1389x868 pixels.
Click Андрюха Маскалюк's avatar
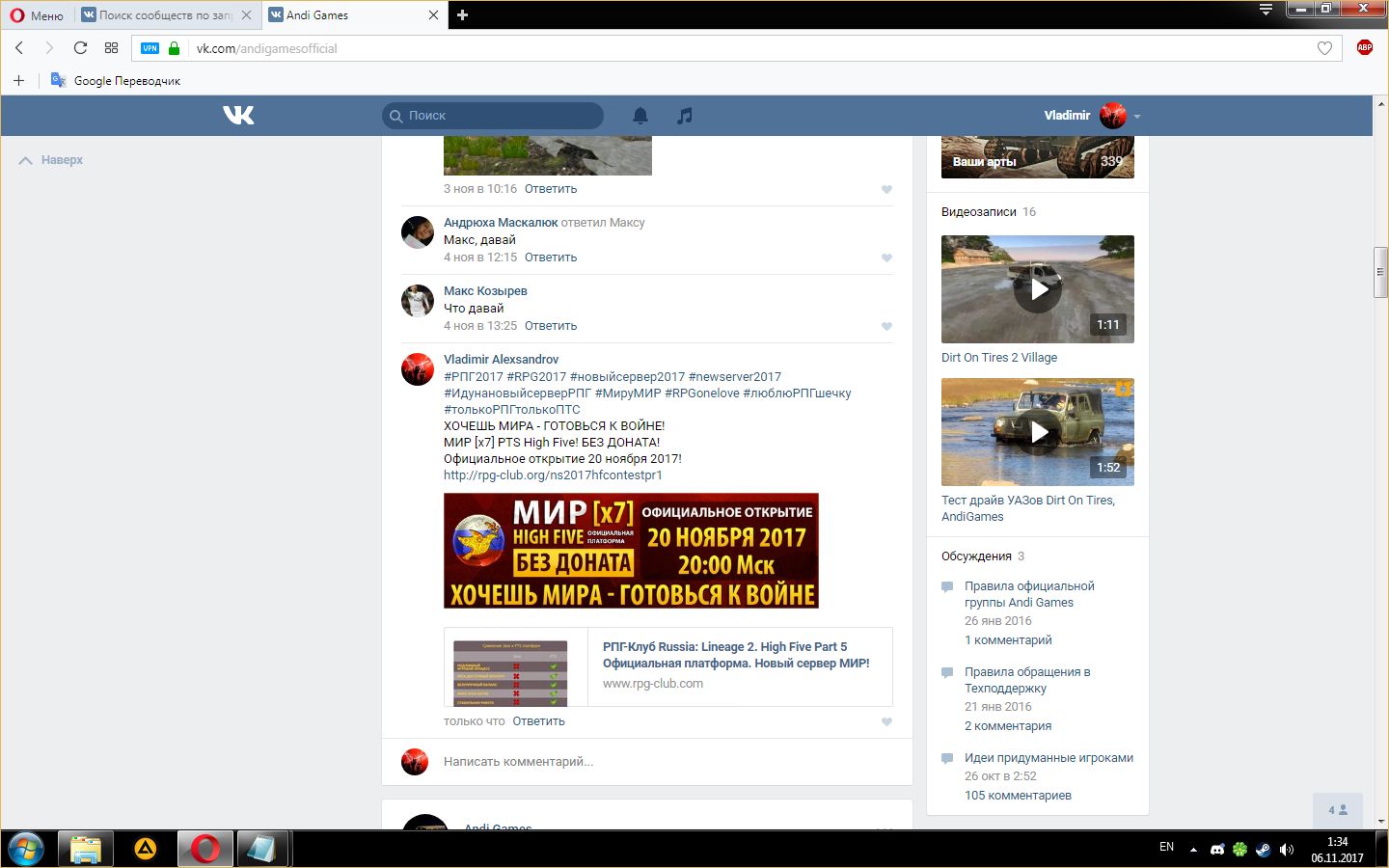pyautogui.click(x=418, y=232)
